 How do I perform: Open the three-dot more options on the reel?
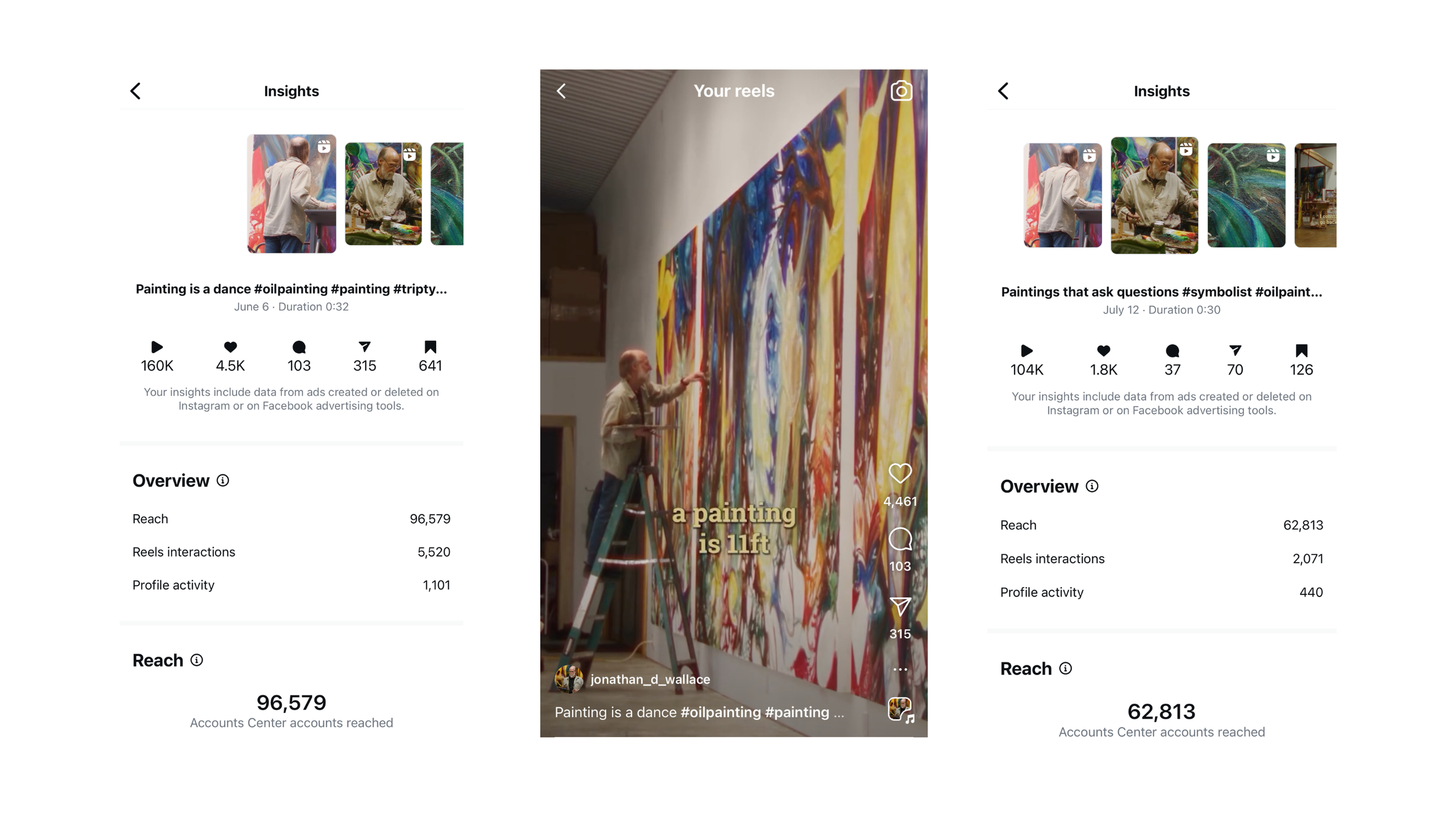tap(900, 669)
